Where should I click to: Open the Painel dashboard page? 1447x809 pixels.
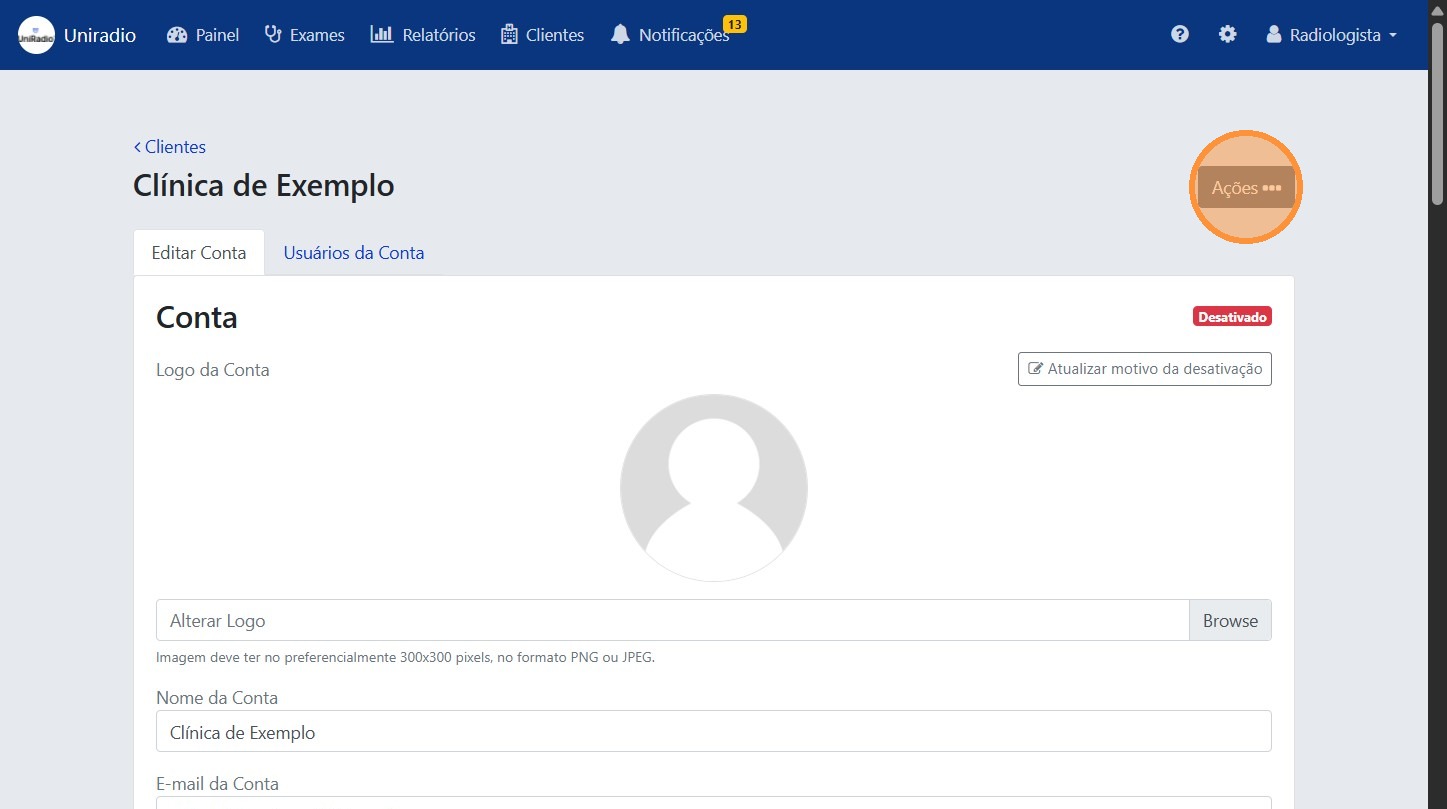click(203, 35)
